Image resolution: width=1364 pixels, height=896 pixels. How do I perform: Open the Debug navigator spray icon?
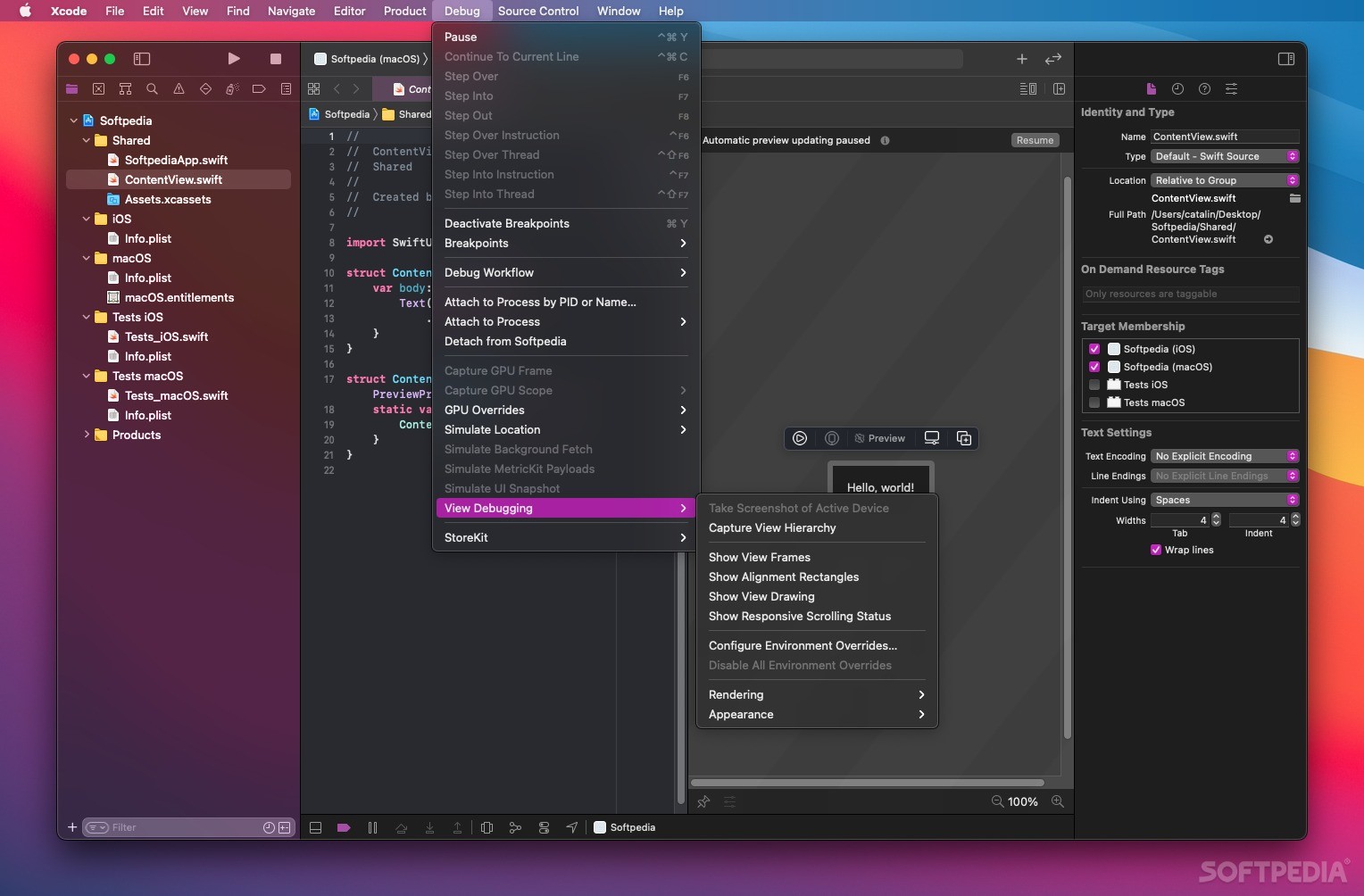[x=232, y=89]
